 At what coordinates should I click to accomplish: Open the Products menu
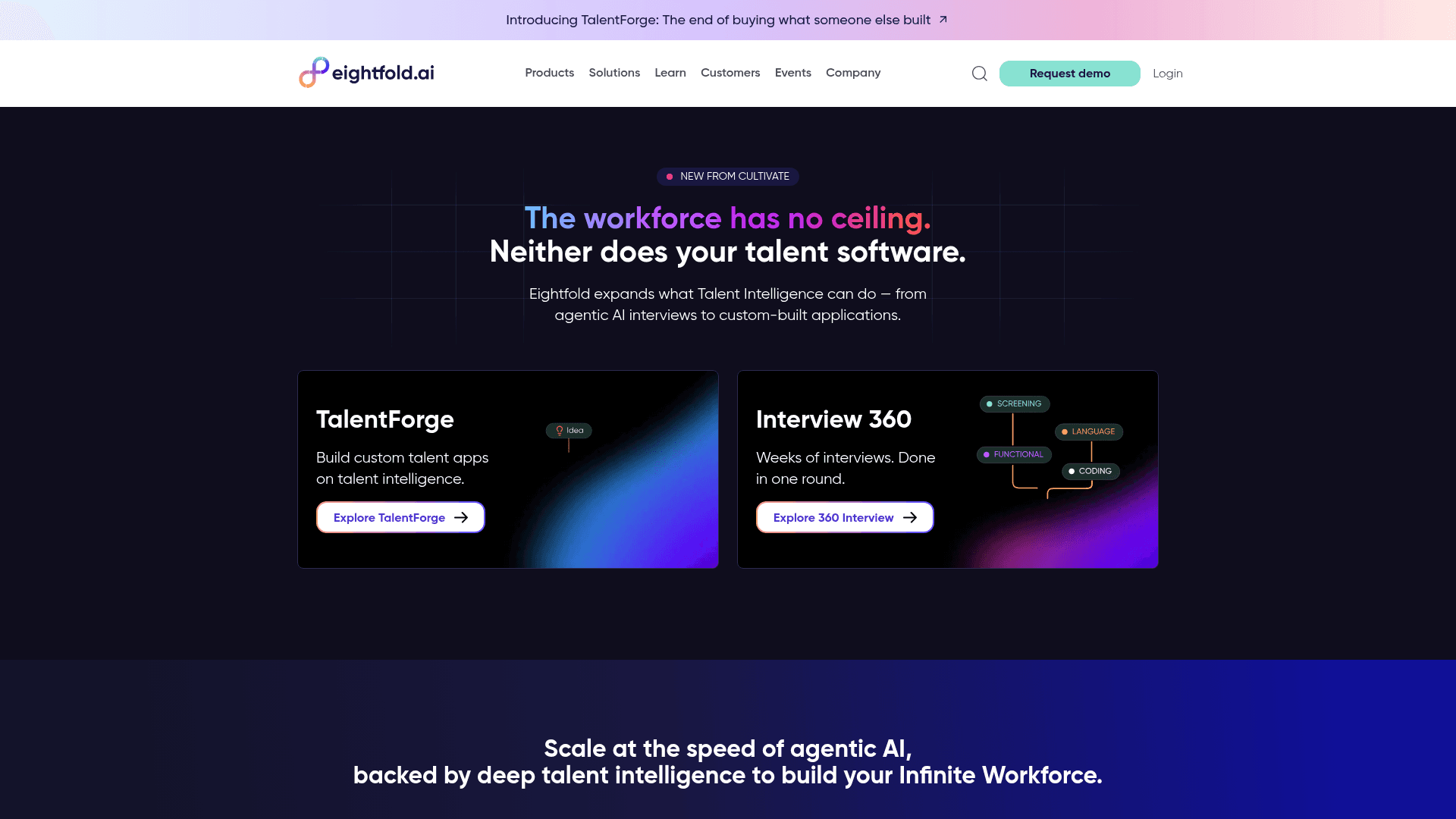pyautogui.click(x=550, y=73)
